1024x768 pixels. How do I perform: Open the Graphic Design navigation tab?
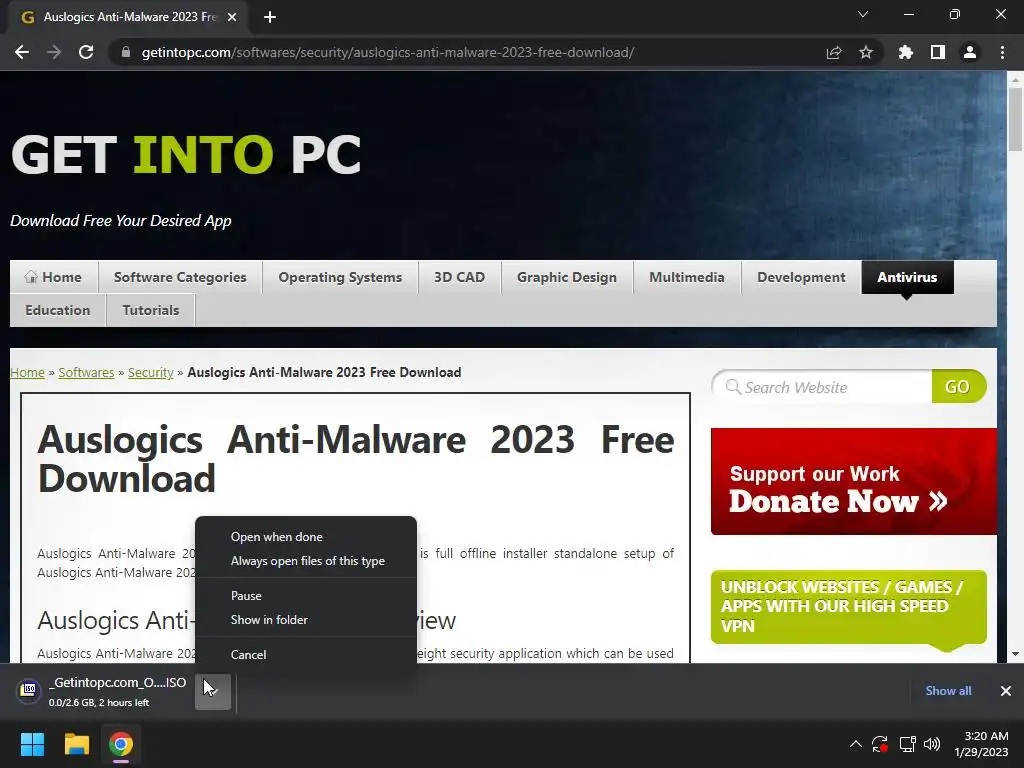point(567,277)
